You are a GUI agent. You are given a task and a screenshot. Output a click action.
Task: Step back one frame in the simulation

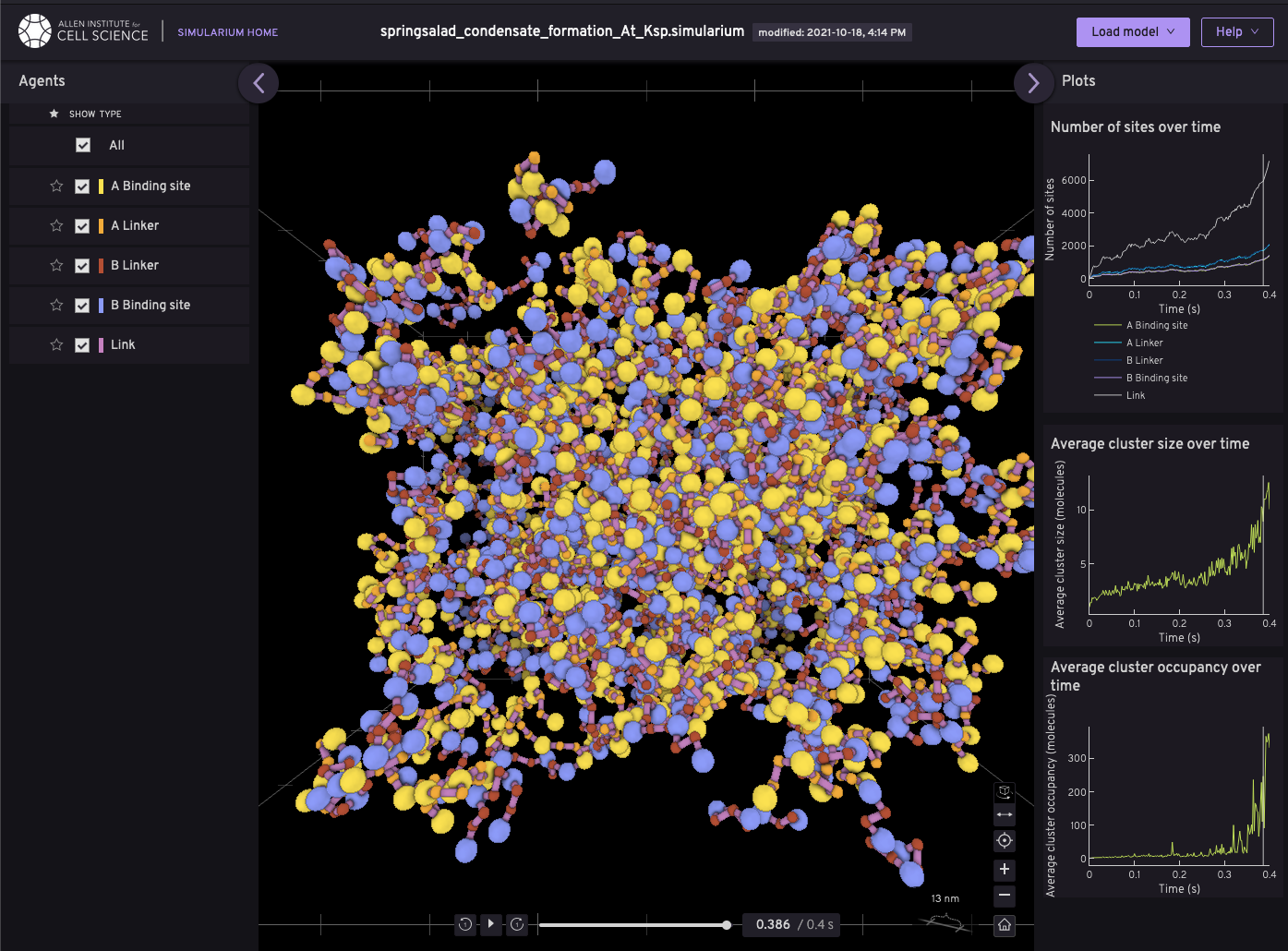[x=465, y=924]
